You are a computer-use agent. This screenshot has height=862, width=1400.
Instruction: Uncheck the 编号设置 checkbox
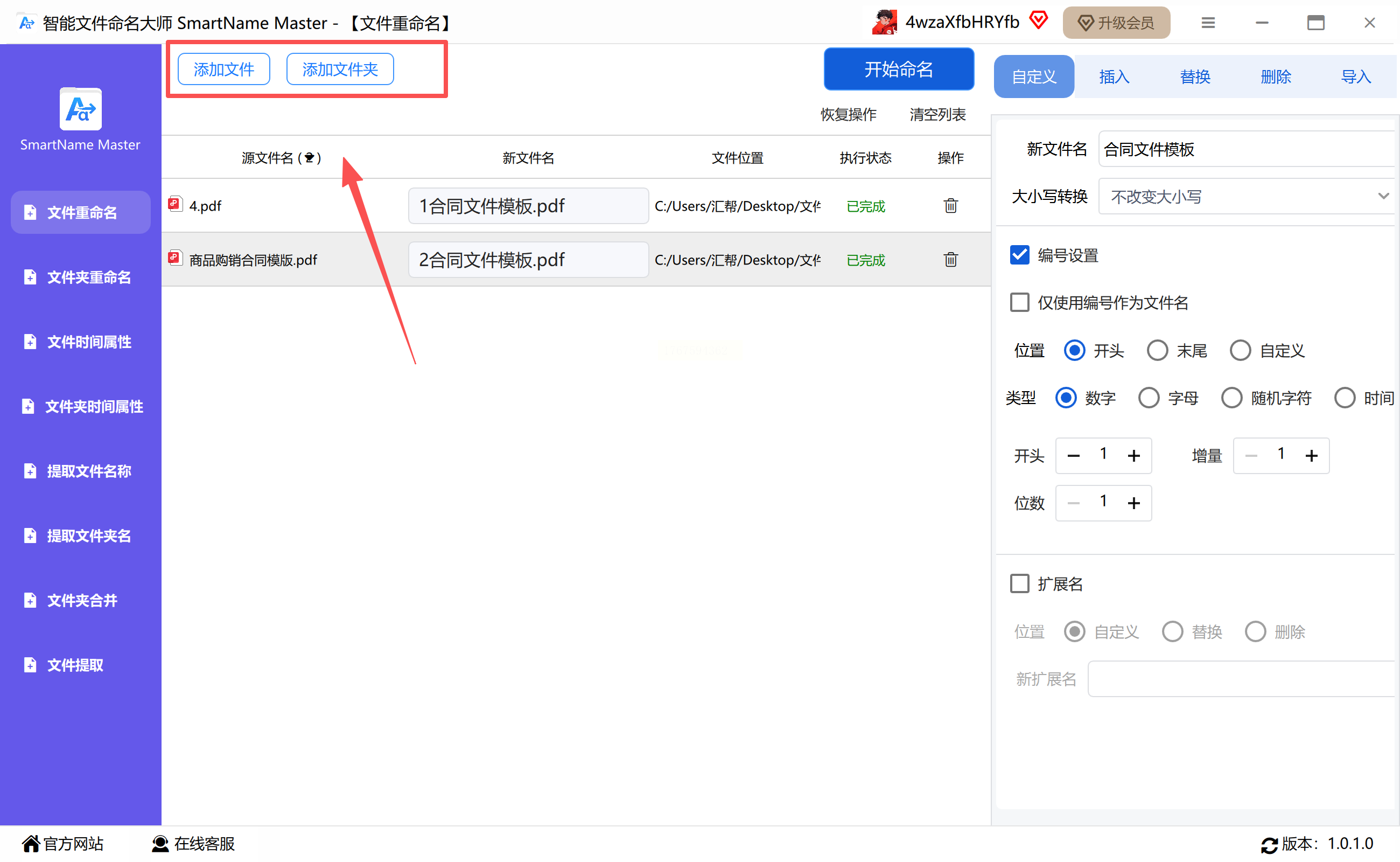1019,255
